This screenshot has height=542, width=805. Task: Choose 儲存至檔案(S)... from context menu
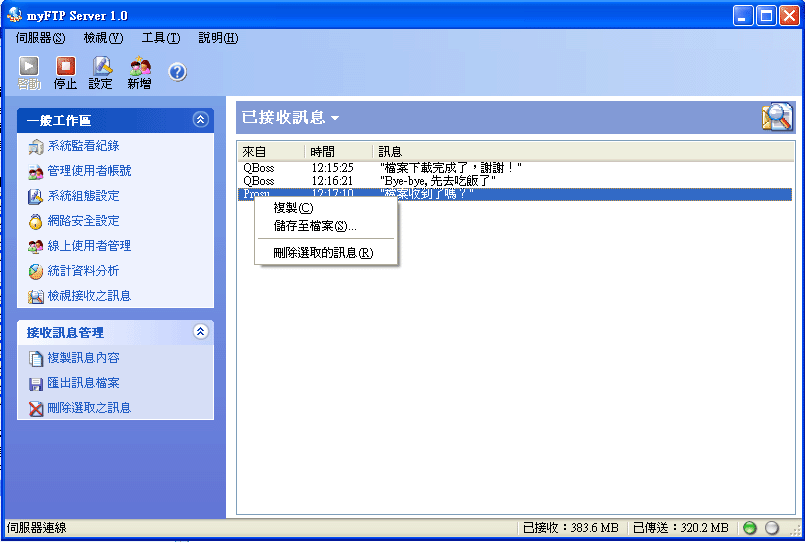pos(326,226)
